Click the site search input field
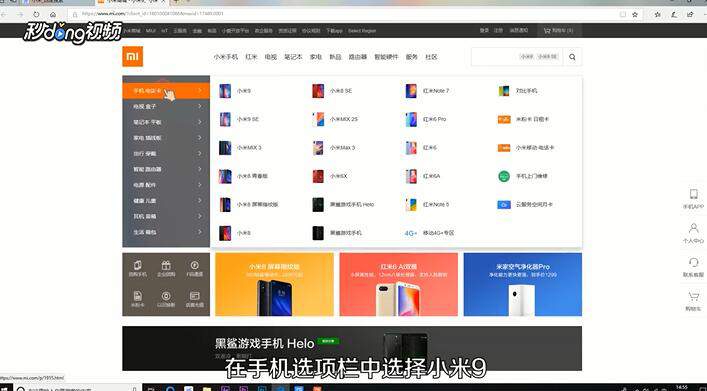Screen dimensions: 707x391 (517, 57)
